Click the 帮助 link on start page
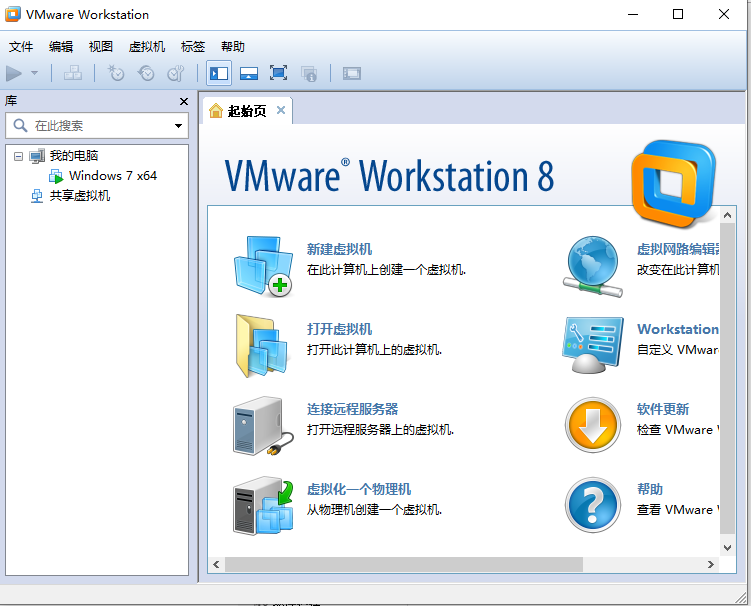Viewport: 751px width, 606px height. pyautogui.click(x=649, y=489)
